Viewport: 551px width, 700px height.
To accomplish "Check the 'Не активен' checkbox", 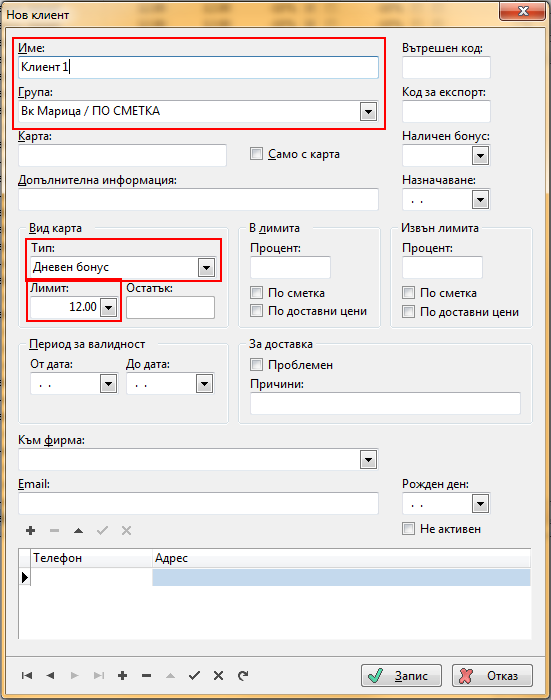I will pyautogui.click(x=408, y=529).
